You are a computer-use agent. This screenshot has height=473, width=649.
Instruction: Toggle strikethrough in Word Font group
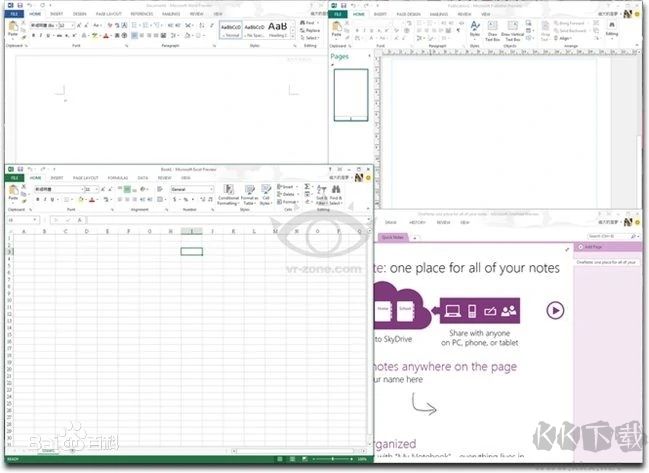pyautogui.click(x=59, y=36)
